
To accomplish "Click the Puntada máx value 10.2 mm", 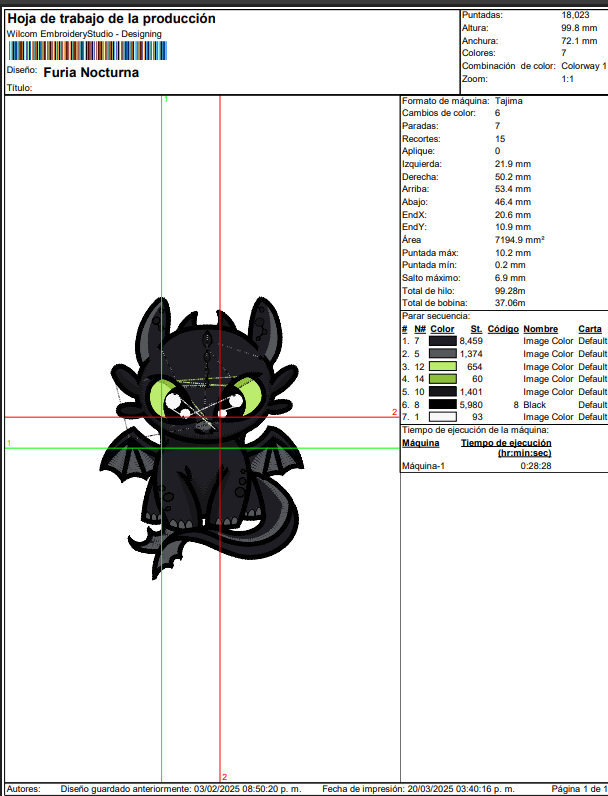I will (513, 253).
